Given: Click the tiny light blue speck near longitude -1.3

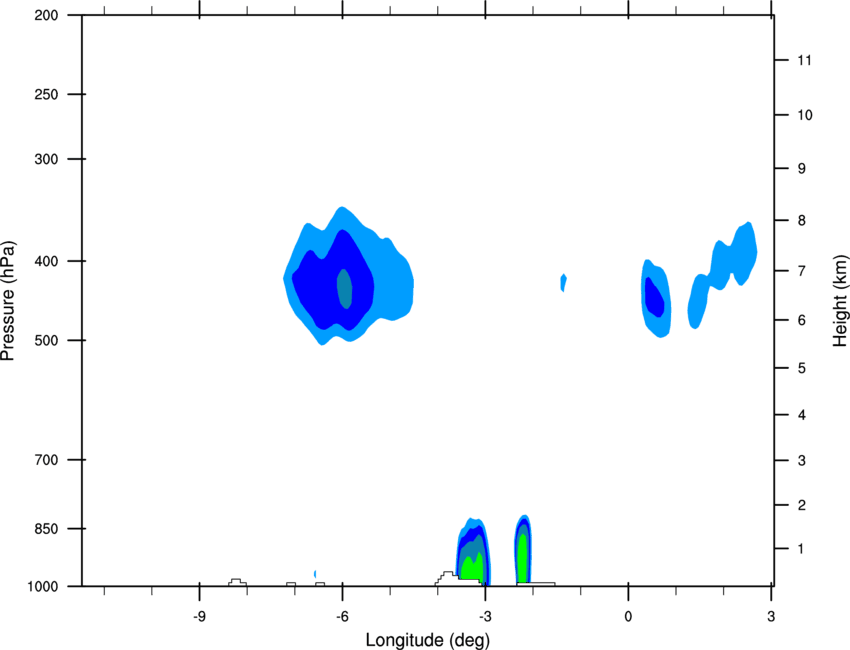Looking at the screenshot, I should [x=564, y=282].
